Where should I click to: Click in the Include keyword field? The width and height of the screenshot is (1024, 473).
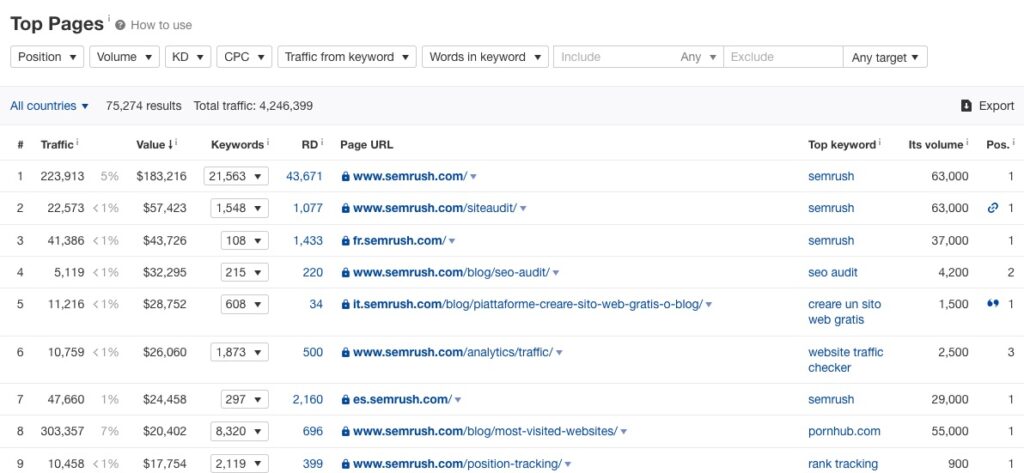pyautogui.click(x=614, y=57)
